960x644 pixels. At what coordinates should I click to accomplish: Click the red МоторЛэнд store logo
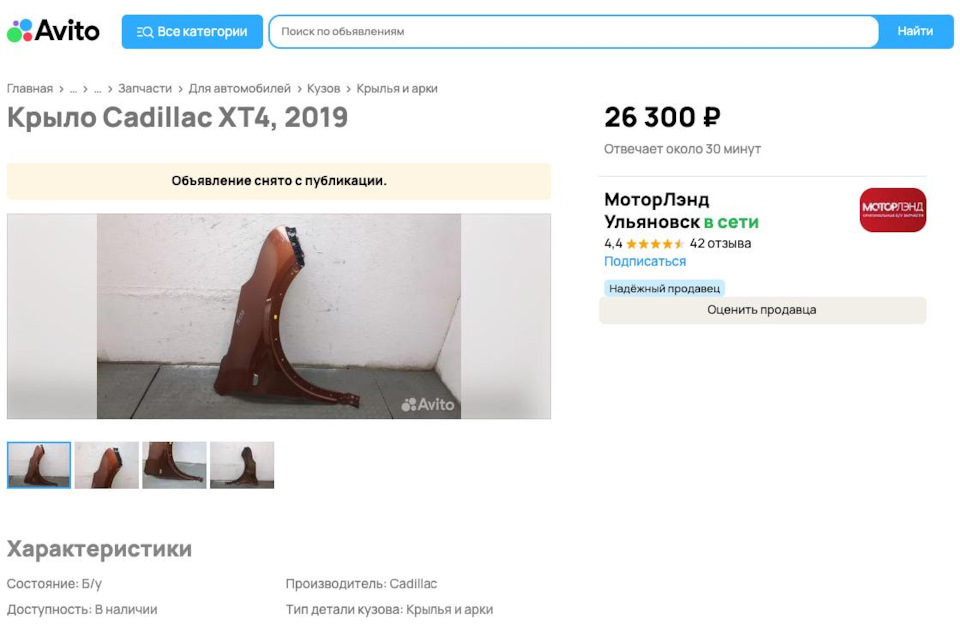[x=893, y=211]
